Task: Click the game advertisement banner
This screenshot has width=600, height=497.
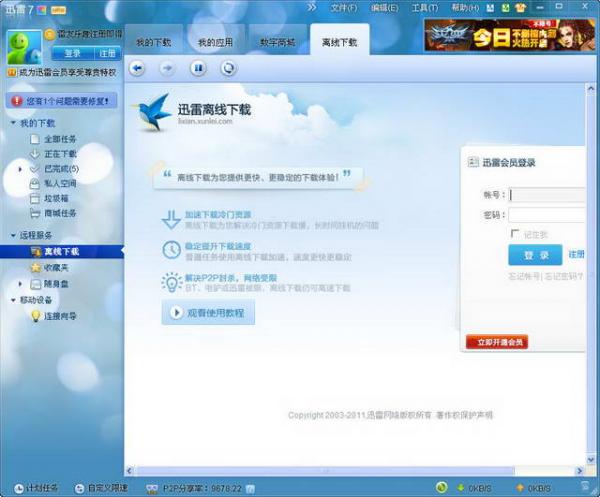Action: (x=510, y=35)
